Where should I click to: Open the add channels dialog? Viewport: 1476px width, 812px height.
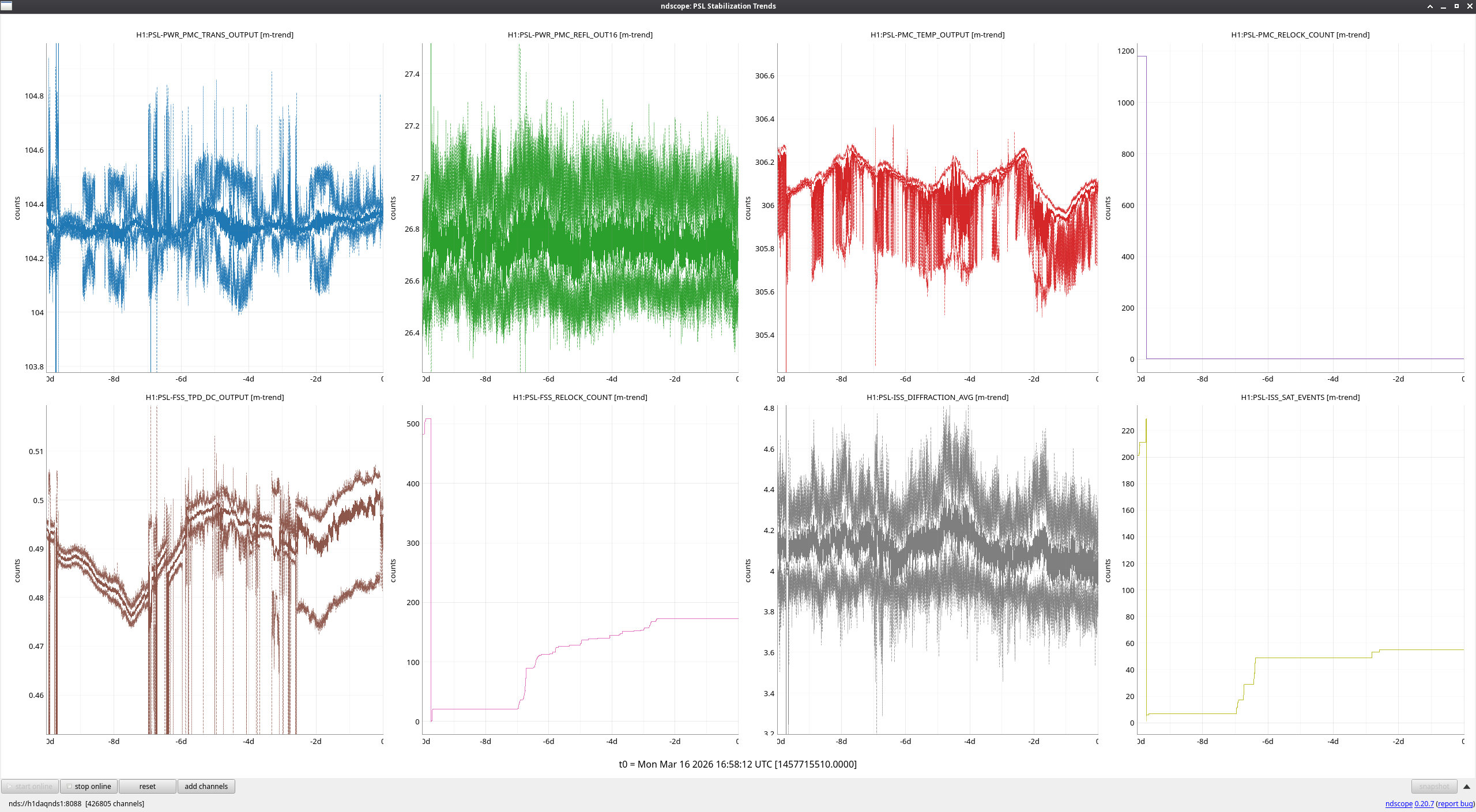tap(206, 786)
